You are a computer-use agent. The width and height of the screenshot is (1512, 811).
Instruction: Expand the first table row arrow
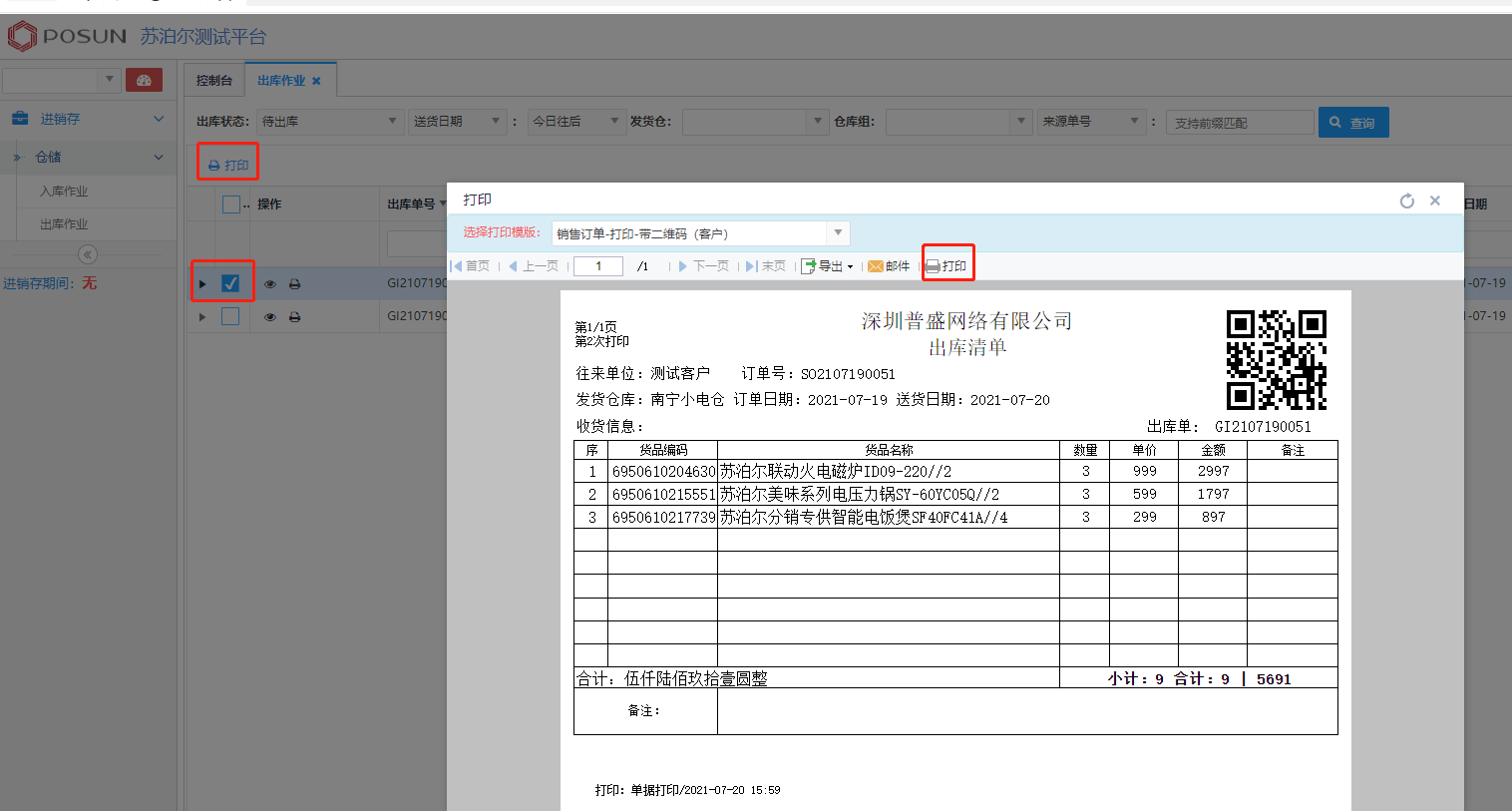[x=202, y=284]
